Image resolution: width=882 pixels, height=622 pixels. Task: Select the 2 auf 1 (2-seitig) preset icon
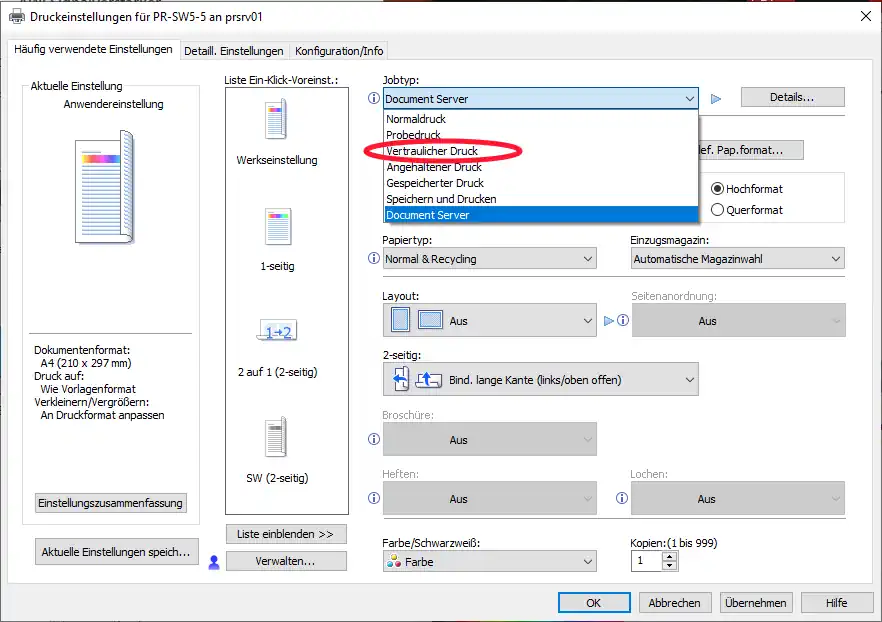277,332
